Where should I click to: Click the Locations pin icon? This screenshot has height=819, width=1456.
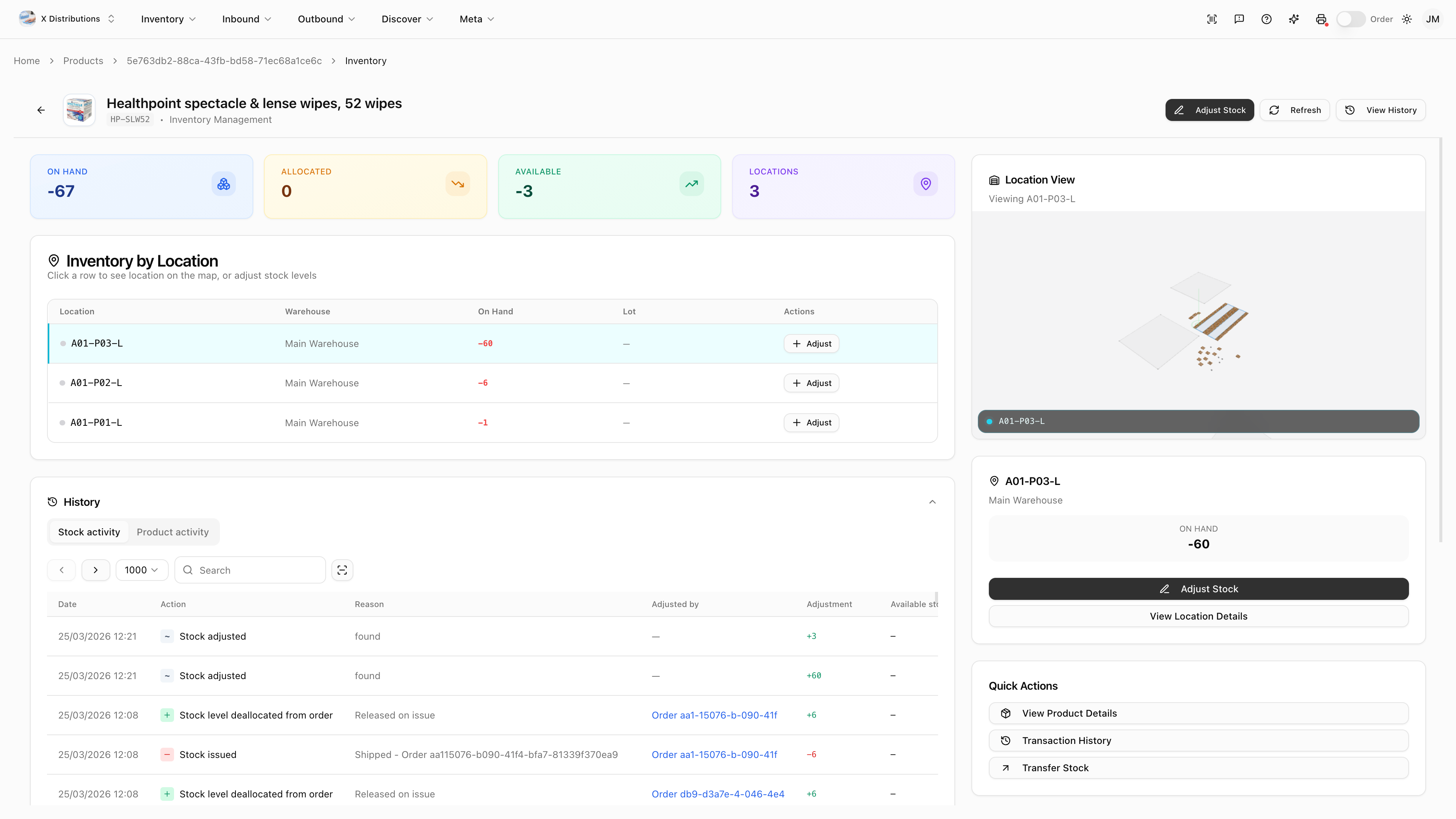point(926,184)
